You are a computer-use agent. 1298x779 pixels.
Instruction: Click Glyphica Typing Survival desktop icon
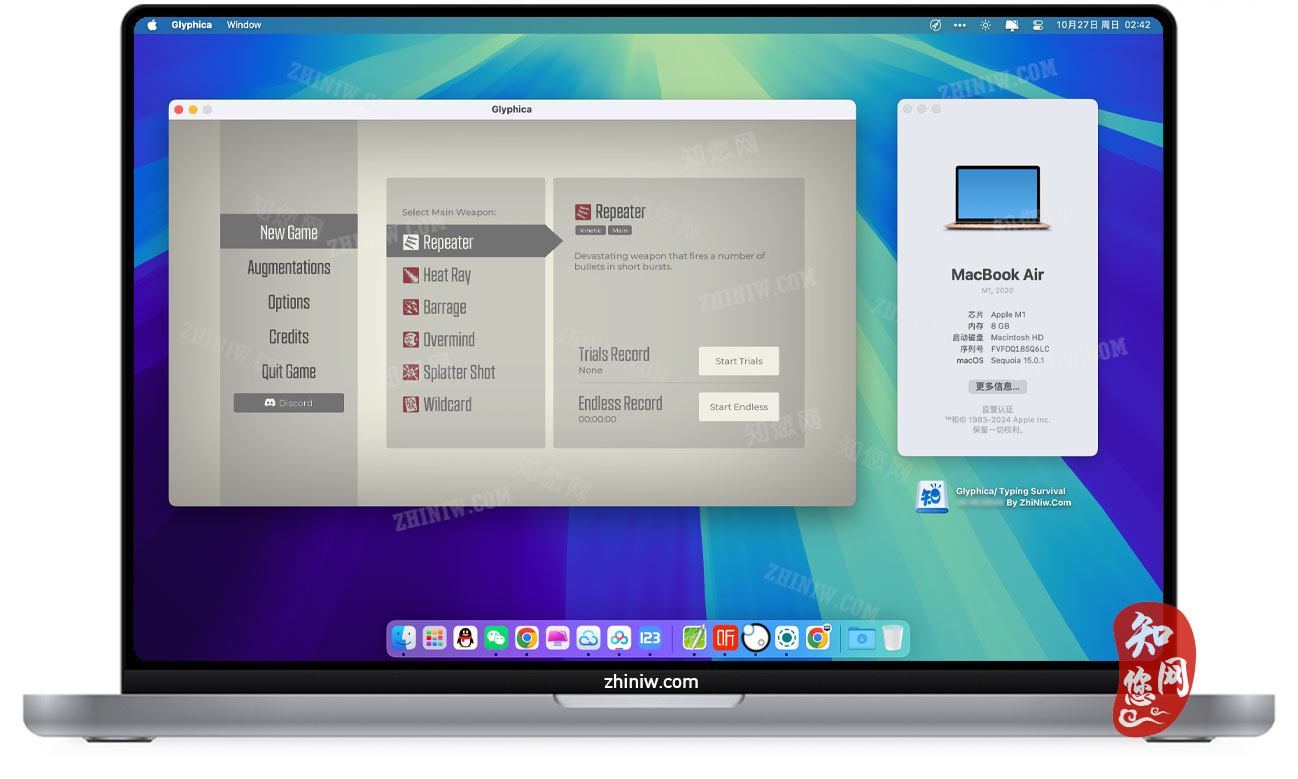(932, 497)
